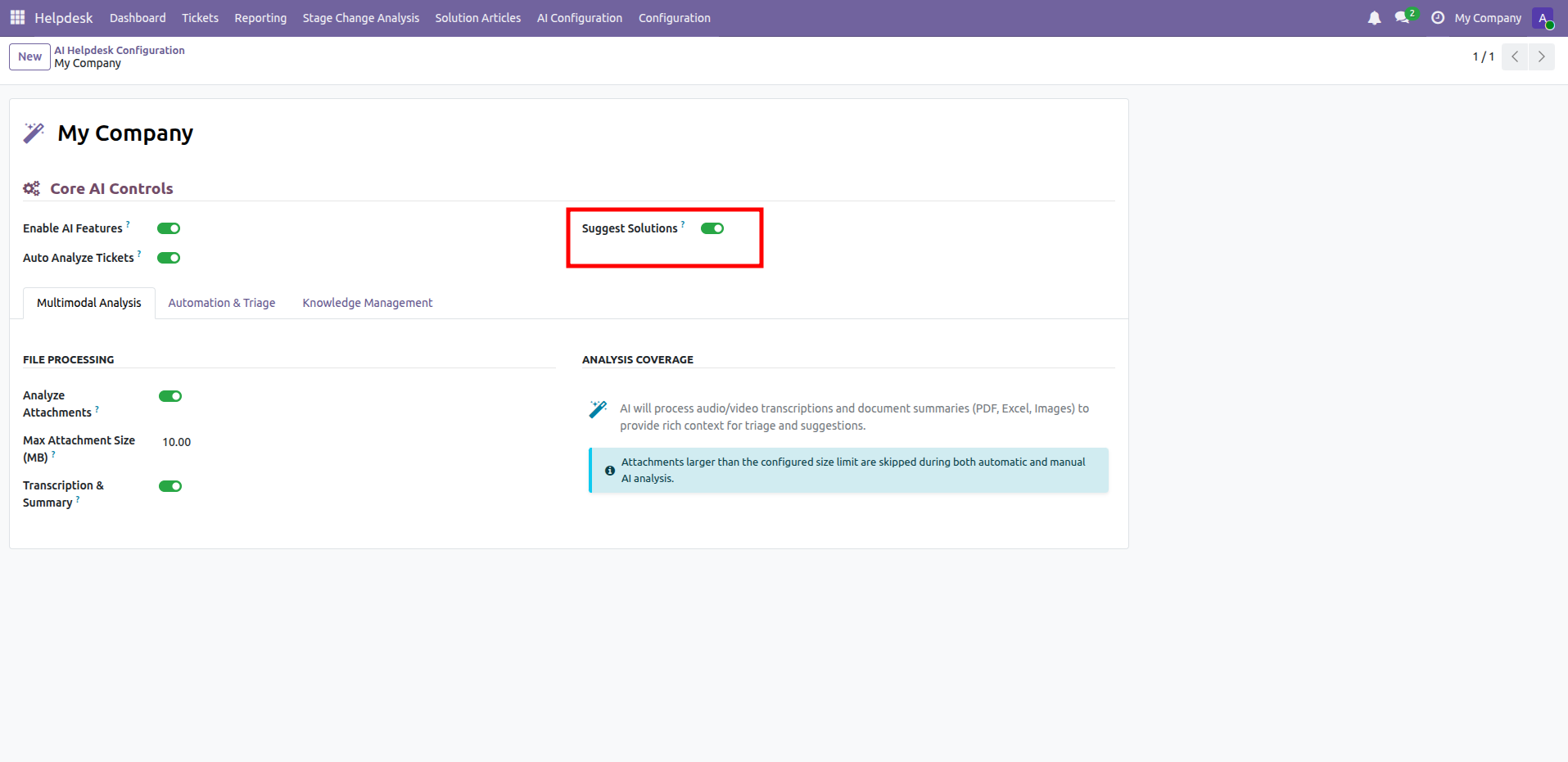Click the Core AI Controls heading

point(111,188)
